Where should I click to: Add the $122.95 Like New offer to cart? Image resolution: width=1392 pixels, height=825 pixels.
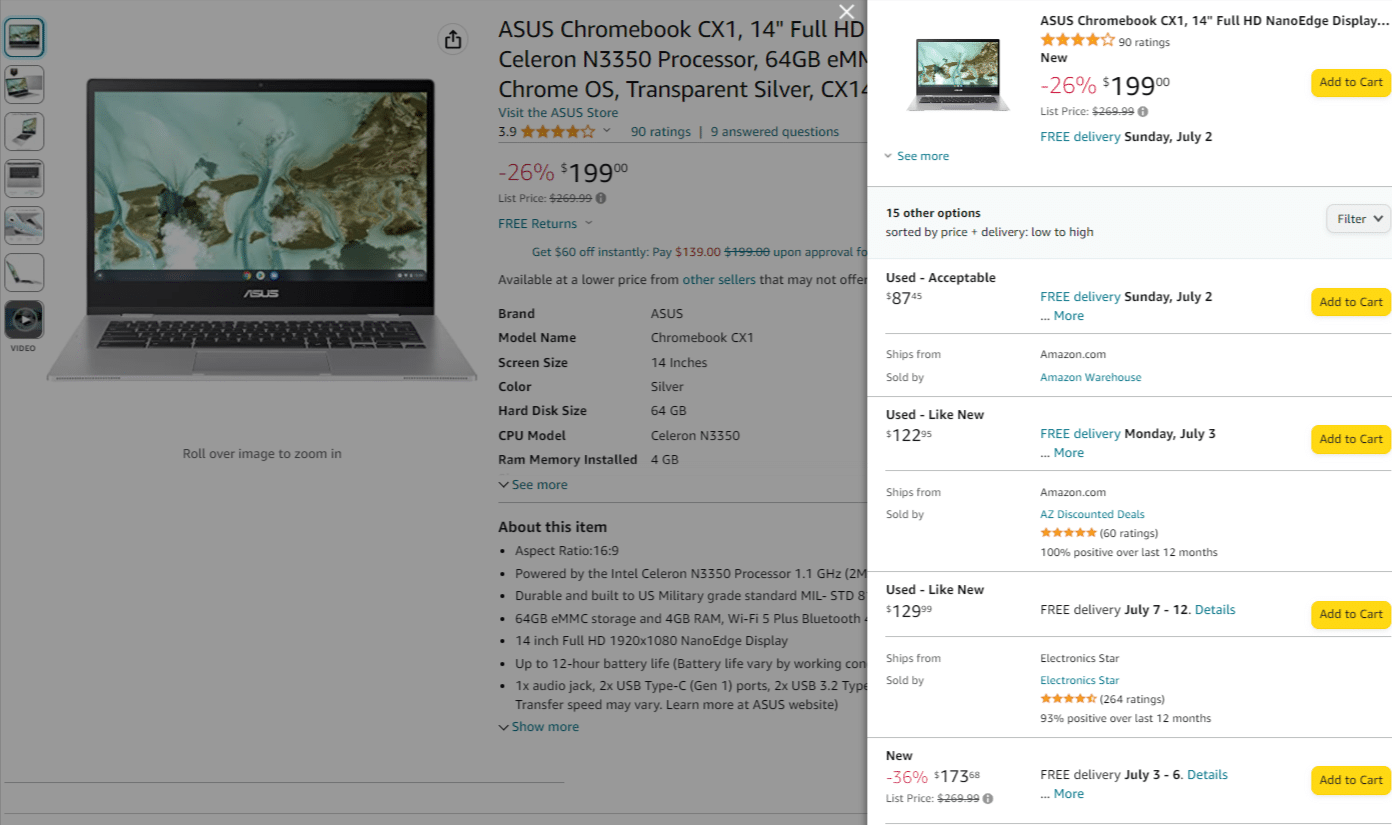coord(1350,439)
